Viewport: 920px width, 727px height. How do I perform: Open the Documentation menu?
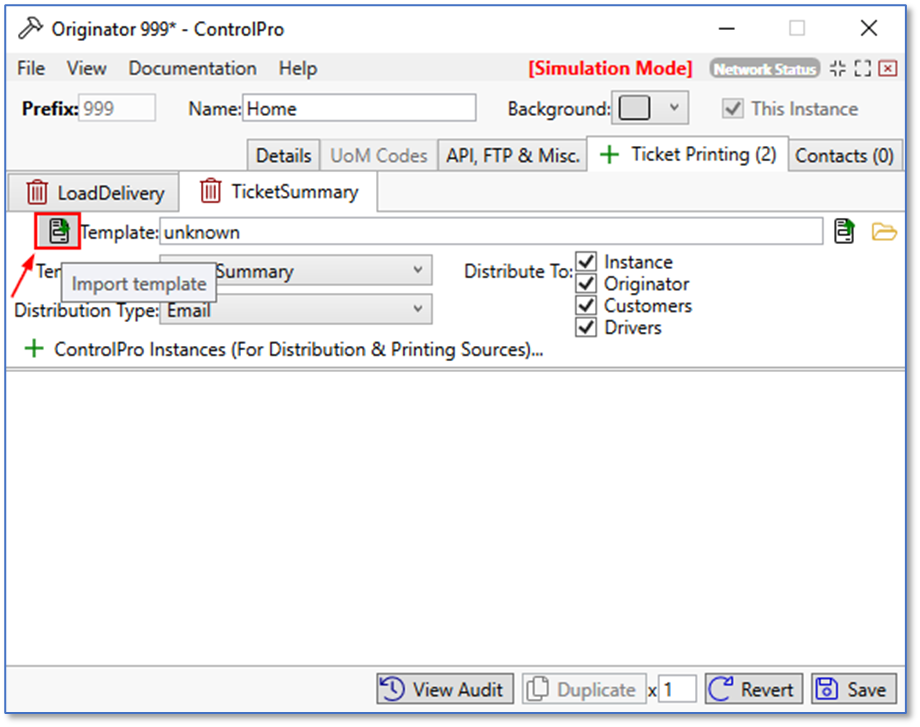pyautogui.click(x=192, y=69)
